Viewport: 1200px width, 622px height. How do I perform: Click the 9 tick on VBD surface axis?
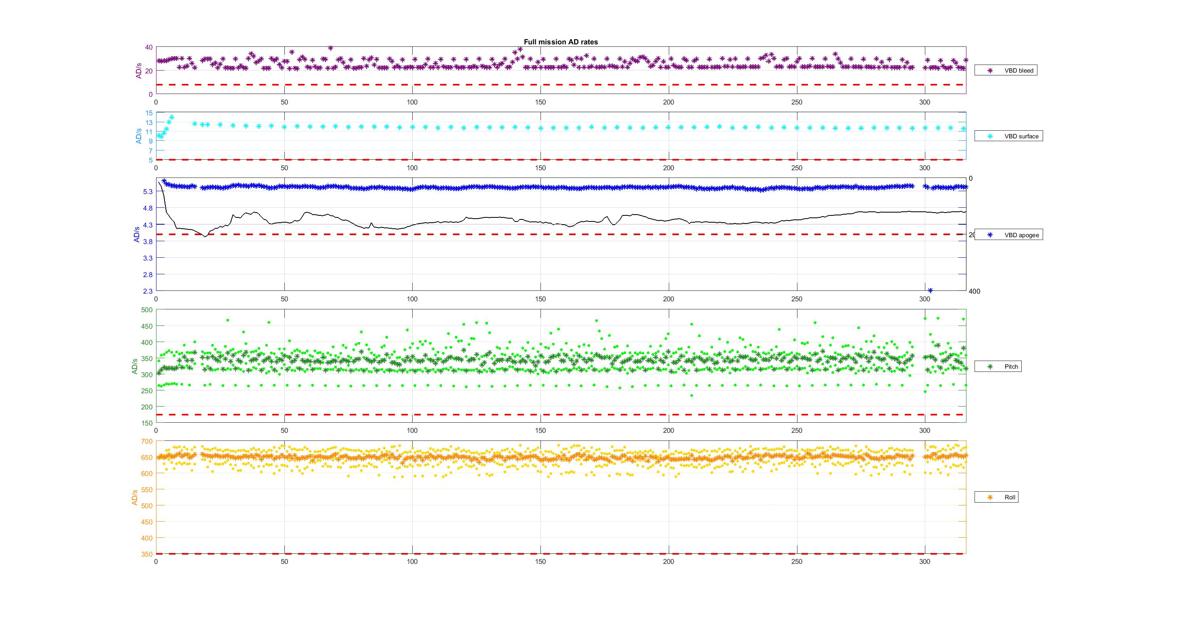coord(151,141)
